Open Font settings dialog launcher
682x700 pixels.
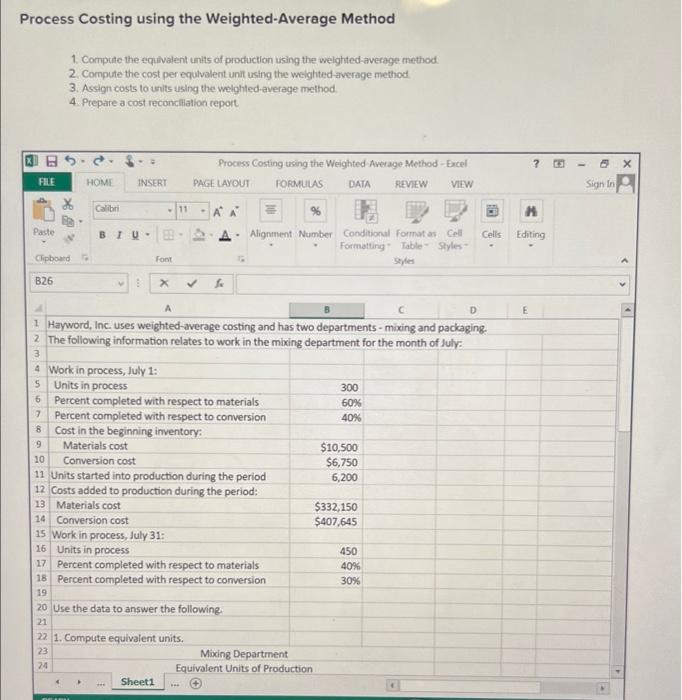[241, 258]
